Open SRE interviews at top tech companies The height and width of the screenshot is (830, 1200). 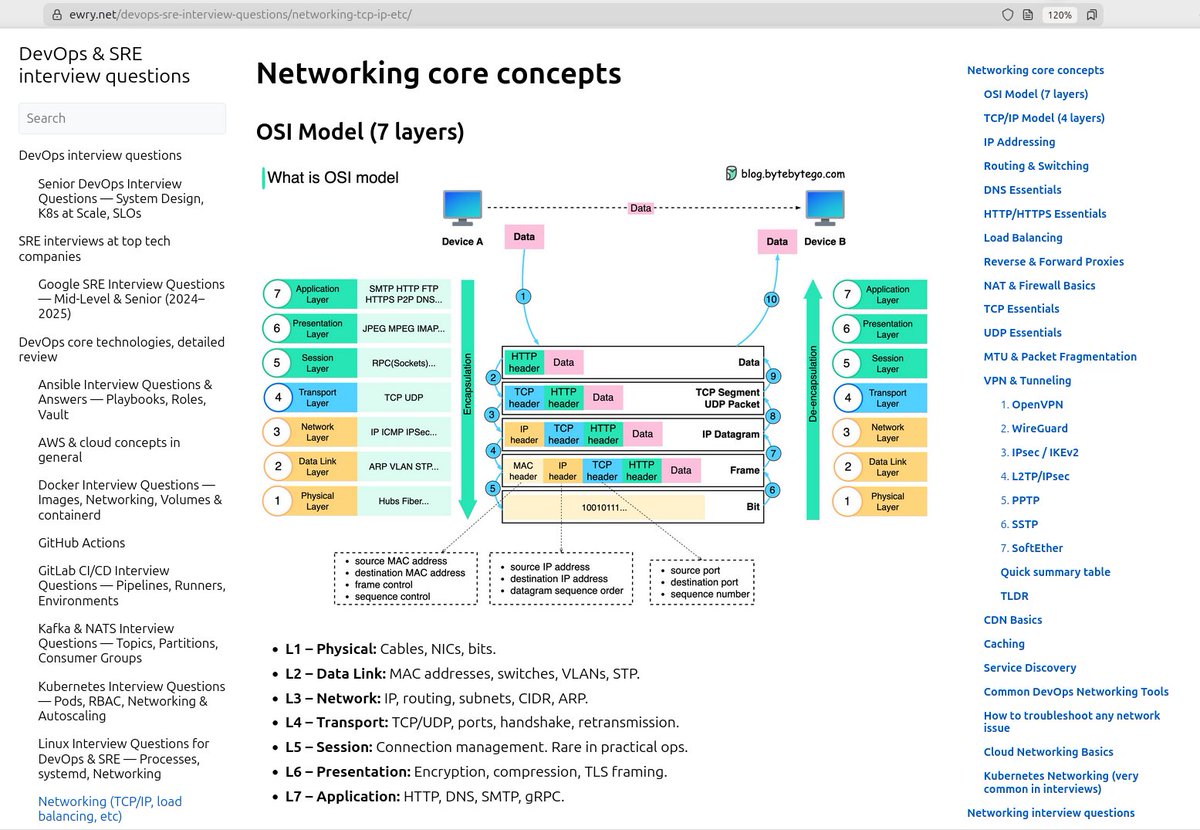point(94,248)
